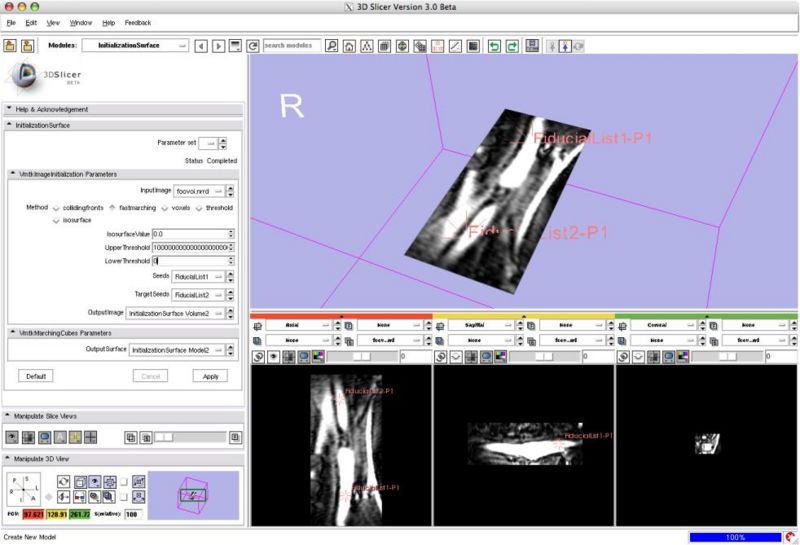Click the layout chooser icon in toolbar

coord(532,46)
